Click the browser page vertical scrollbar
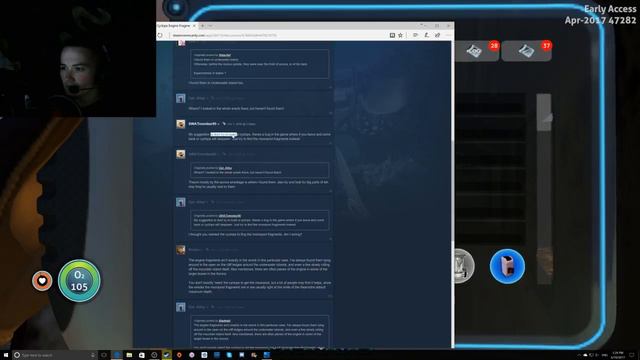This screenshot has height=360, width=640. (452, 194)
